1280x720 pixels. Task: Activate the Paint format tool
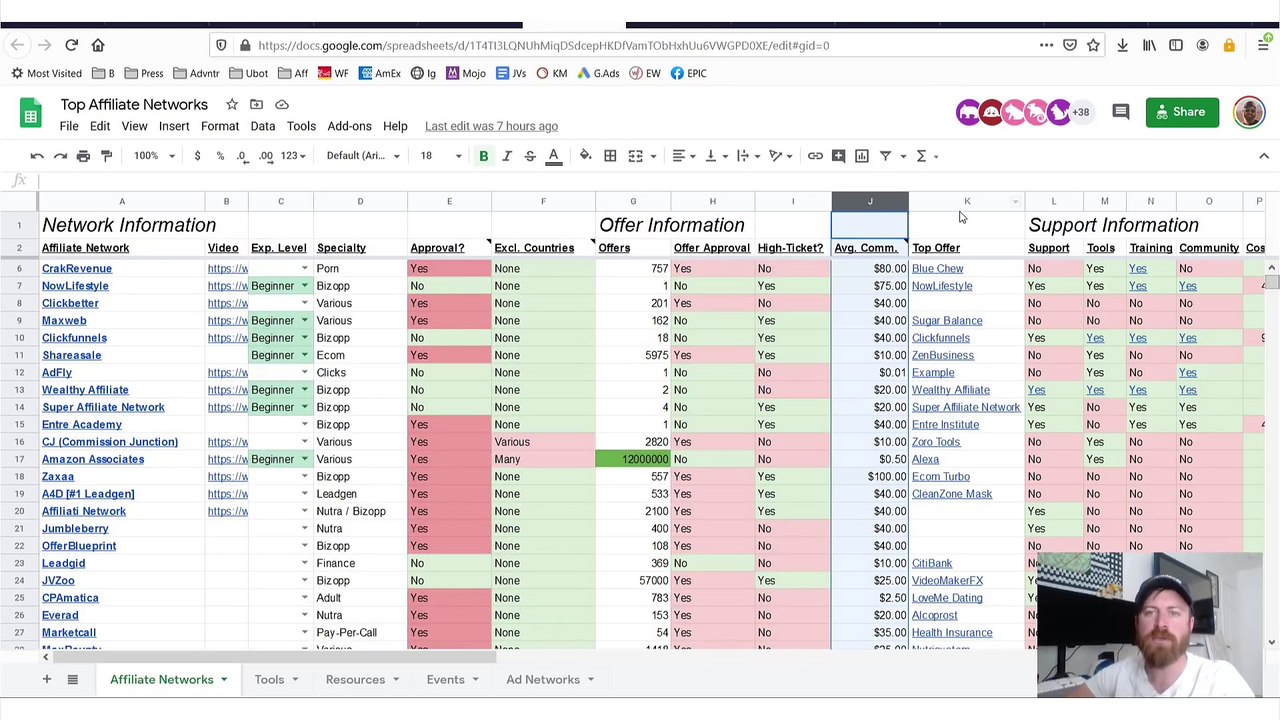pyautogui.click(x=106, y=156)
